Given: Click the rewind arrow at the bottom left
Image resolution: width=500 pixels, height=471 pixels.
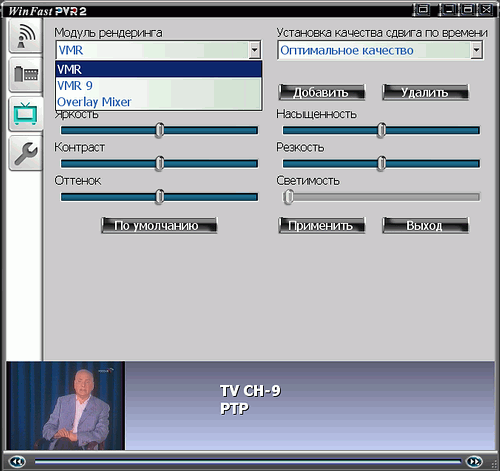Looking at the screenshot, I should [17, 461].
